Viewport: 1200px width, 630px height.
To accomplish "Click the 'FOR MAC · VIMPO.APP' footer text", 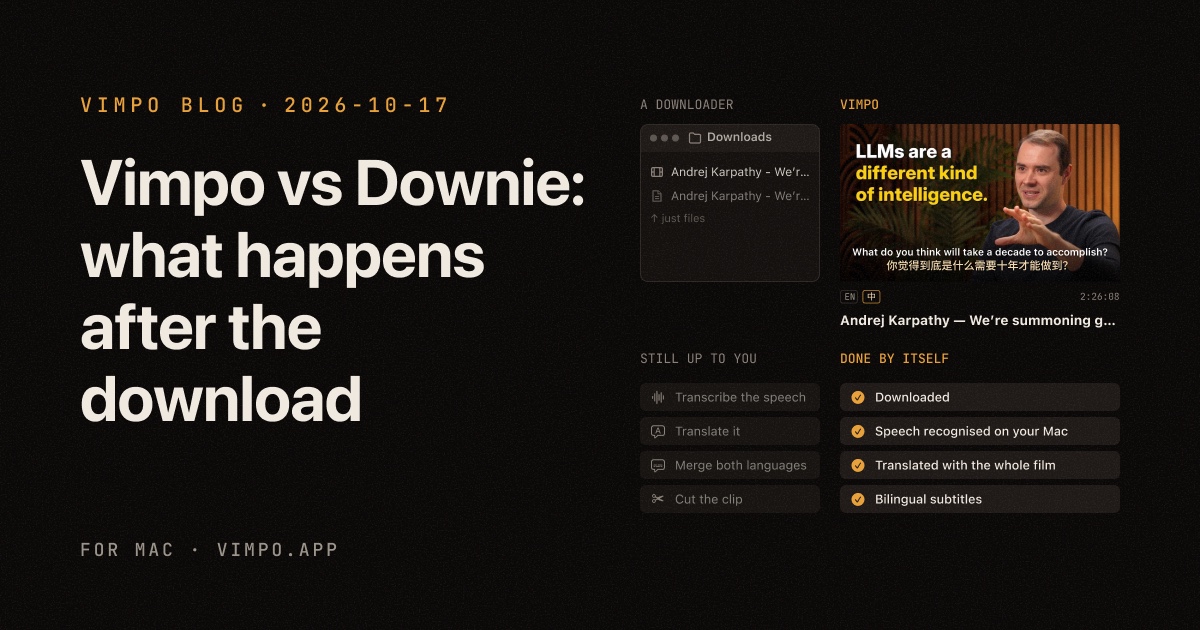I will tap(209, 550).
